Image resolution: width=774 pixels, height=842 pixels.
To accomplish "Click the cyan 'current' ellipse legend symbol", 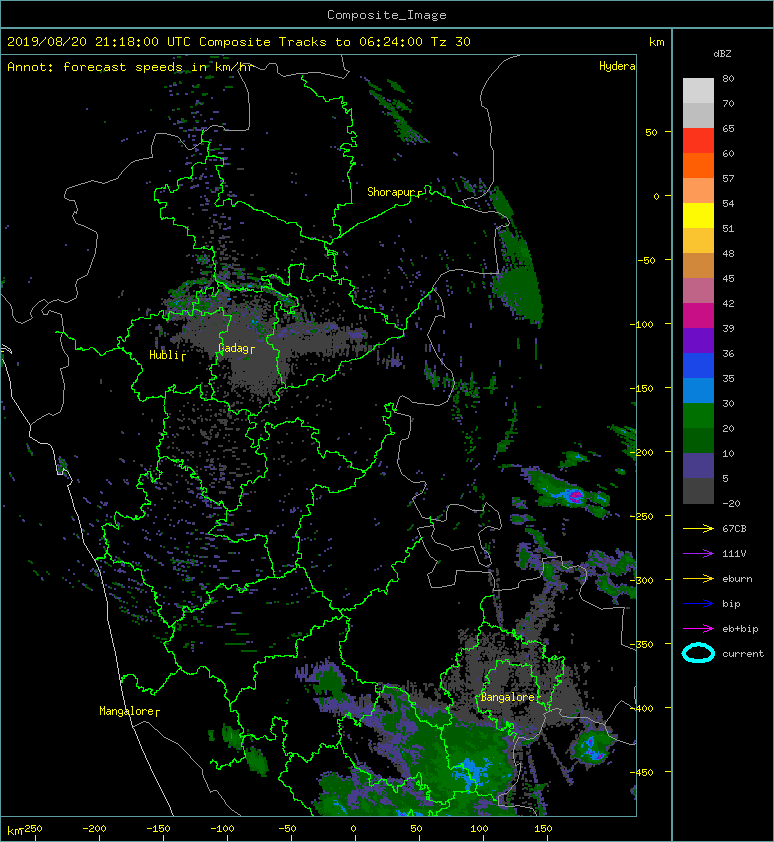I will pos(698,653).
